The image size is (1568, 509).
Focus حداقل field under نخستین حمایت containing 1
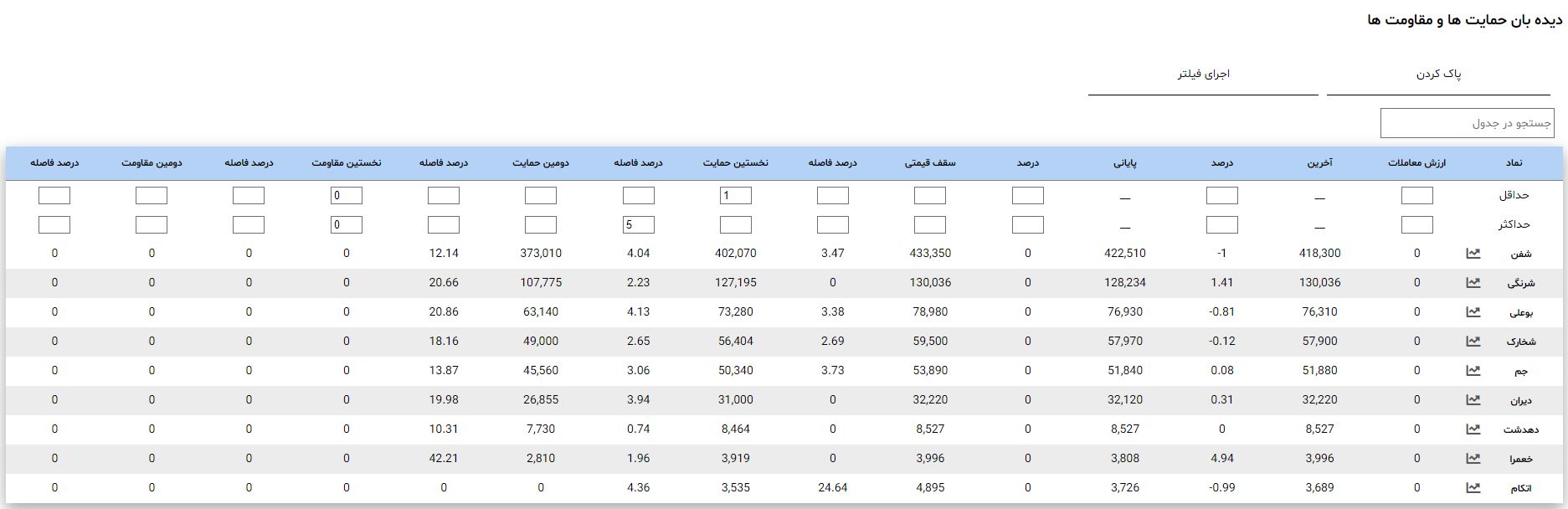(736, 195)
